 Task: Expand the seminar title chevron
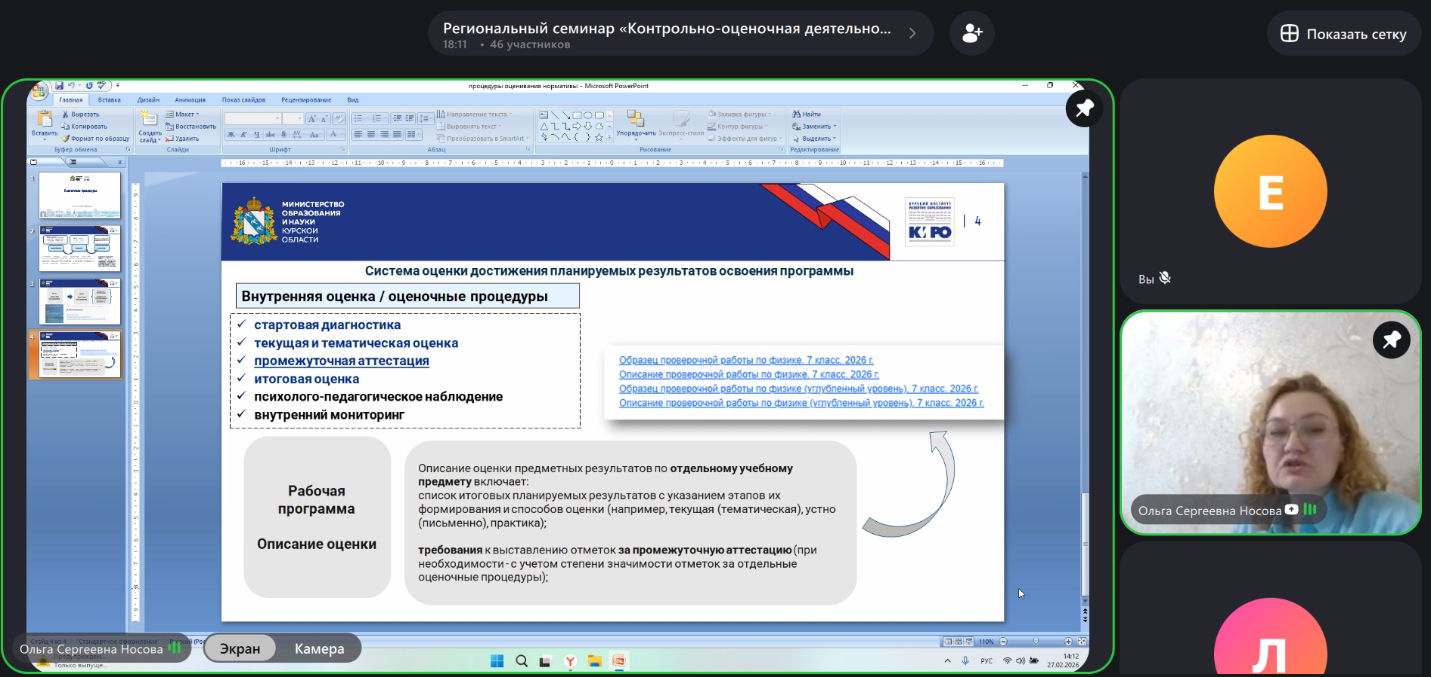(912, 33)
